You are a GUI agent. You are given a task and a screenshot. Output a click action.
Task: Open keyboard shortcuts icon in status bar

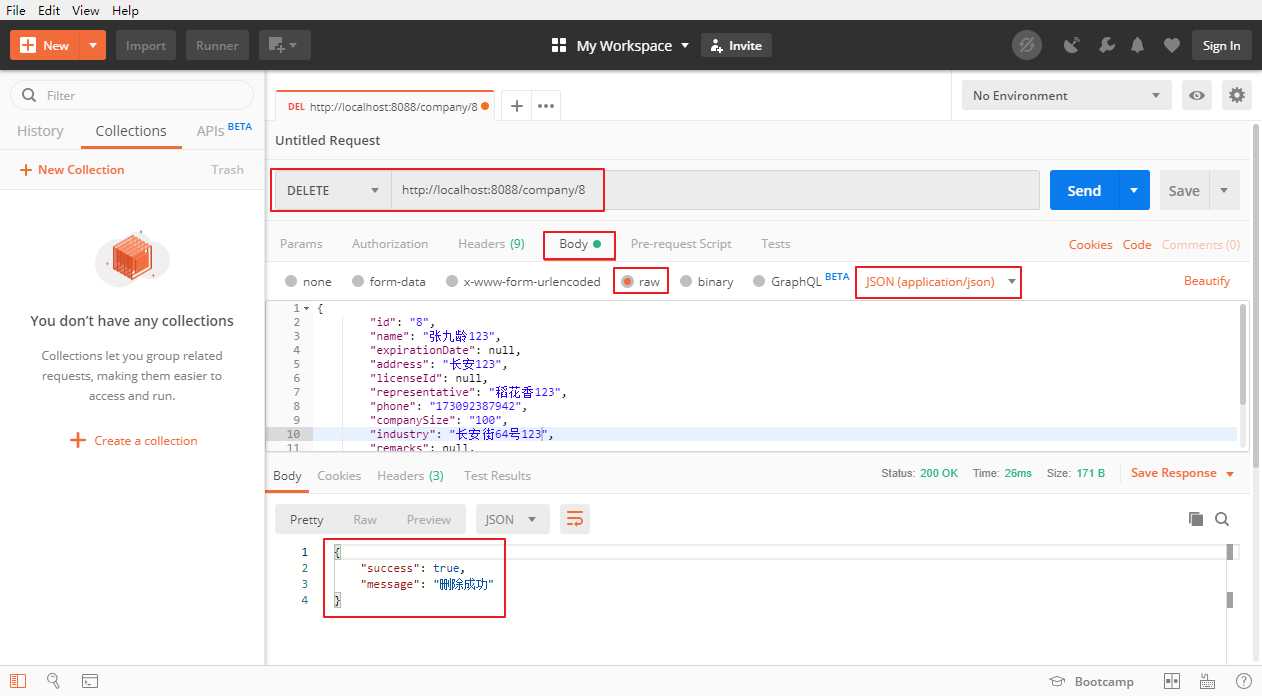tap(1207, 681)
